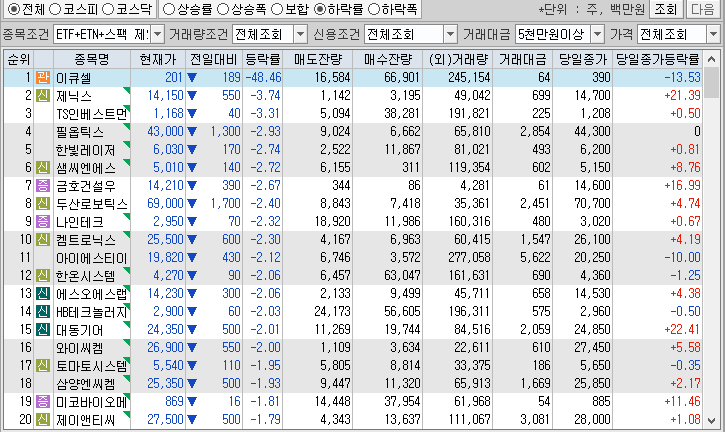Select the 삼양엔씨켐 stock name
Image resolution: width=725 pixels, height=432 pixels.
tap(86, 384)
